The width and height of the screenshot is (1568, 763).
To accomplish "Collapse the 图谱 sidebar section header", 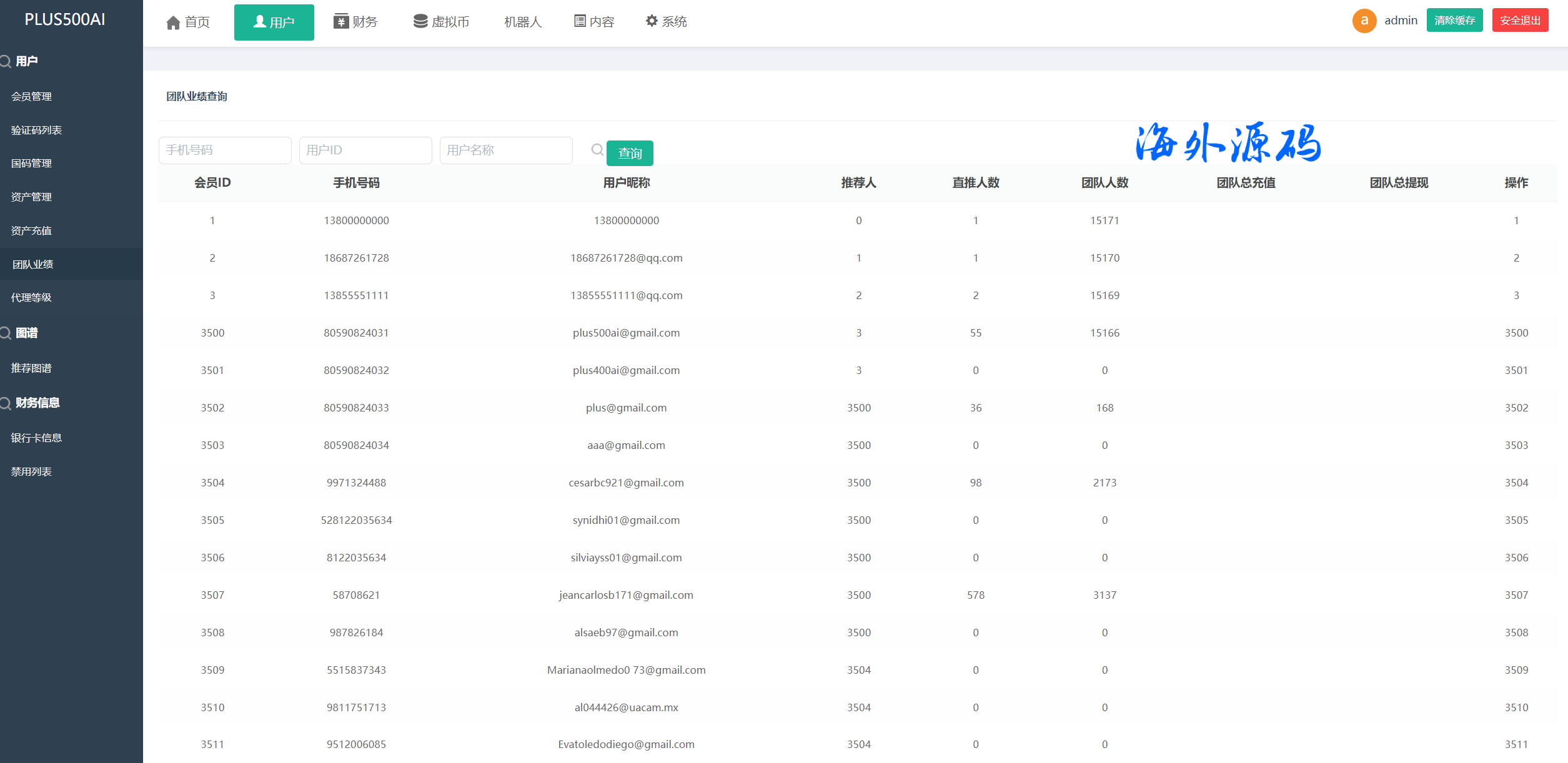I will click(27, 333).
